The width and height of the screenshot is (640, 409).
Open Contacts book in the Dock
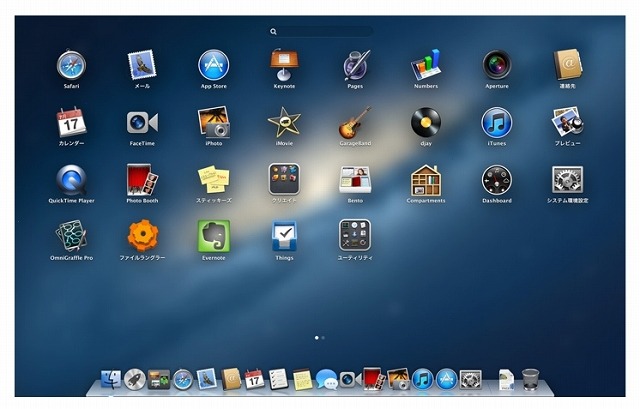pyautogui.click(x=231, y=379)
